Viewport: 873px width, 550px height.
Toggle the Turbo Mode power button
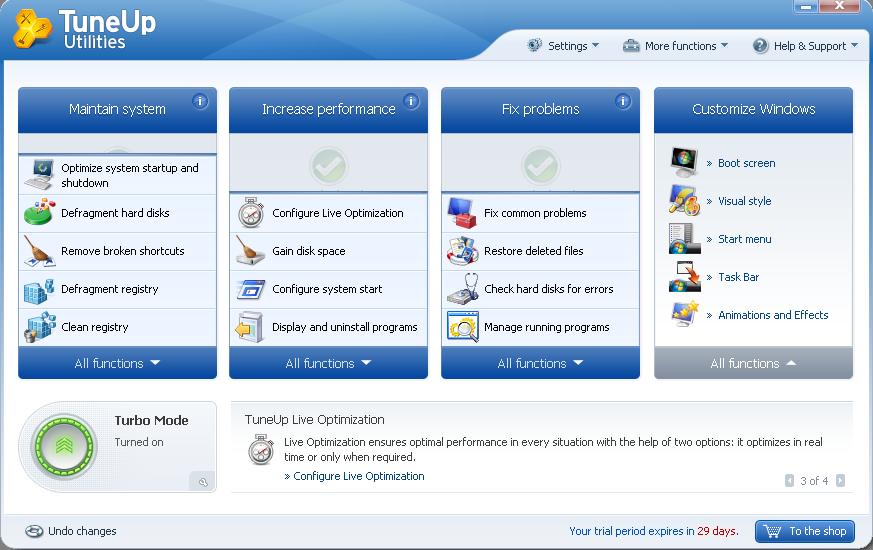pyautogui.click(x=65, y=445)
